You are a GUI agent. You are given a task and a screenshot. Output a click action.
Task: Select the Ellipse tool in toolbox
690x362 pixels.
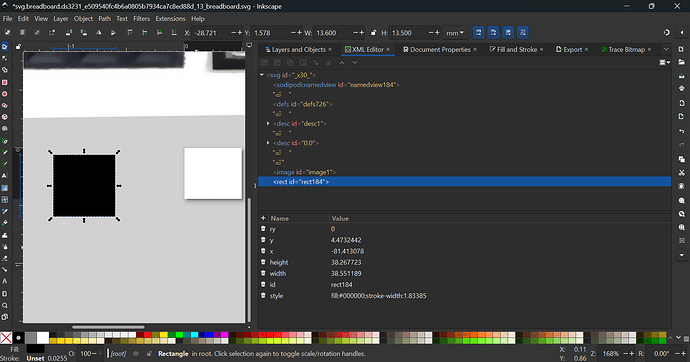[5, 94]
